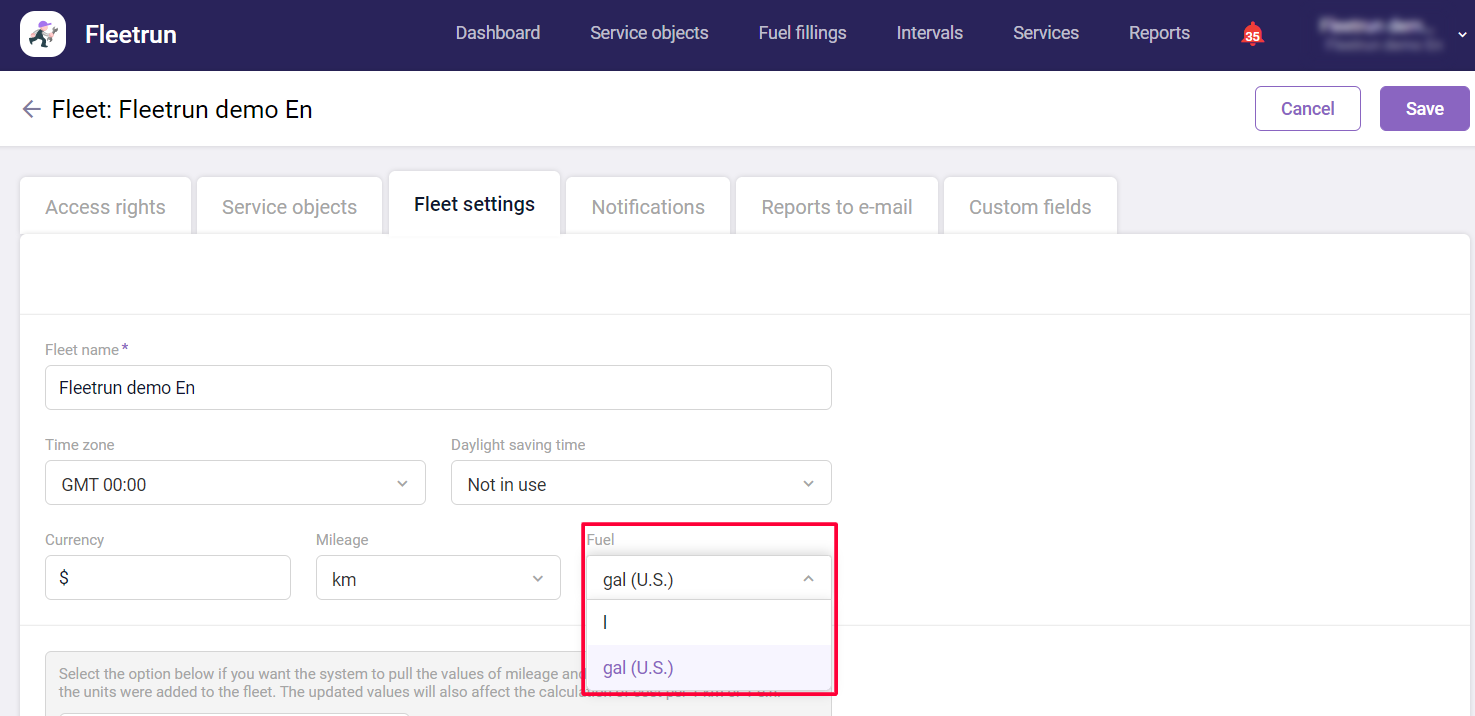Open the Daylight saving time dropdown

pos(641,483)
